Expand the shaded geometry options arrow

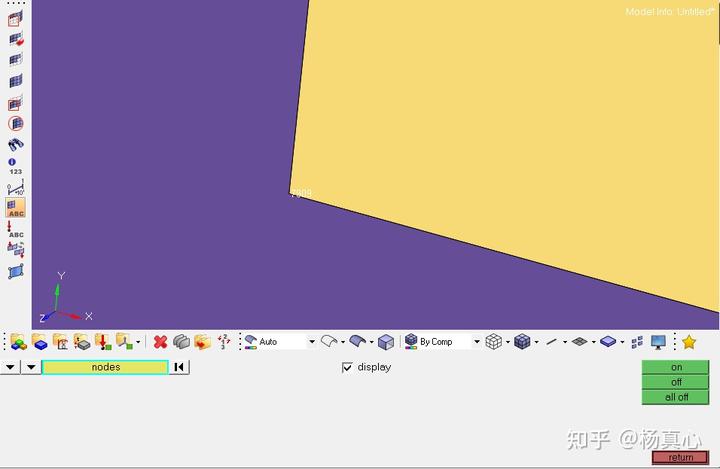(371, 342)
